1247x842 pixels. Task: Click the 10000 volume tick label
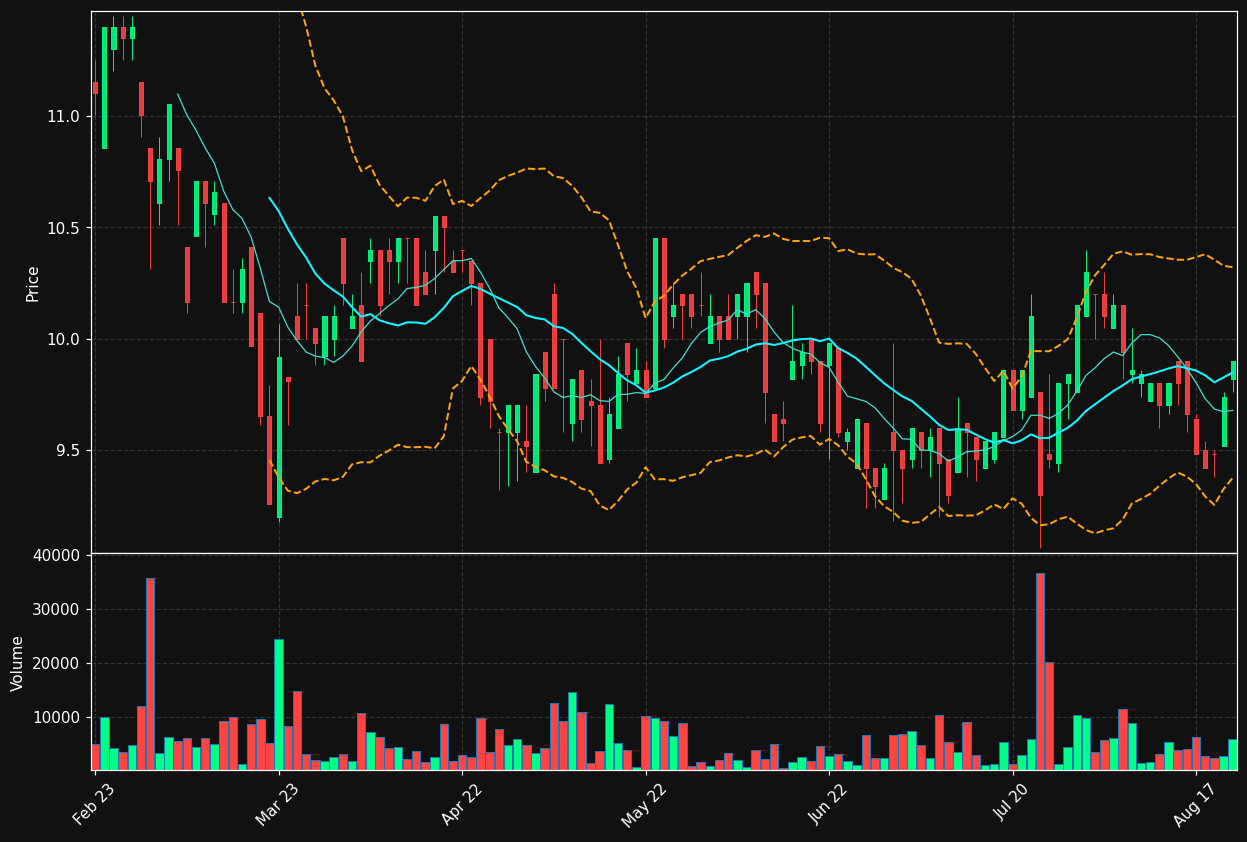click(56, 718)
